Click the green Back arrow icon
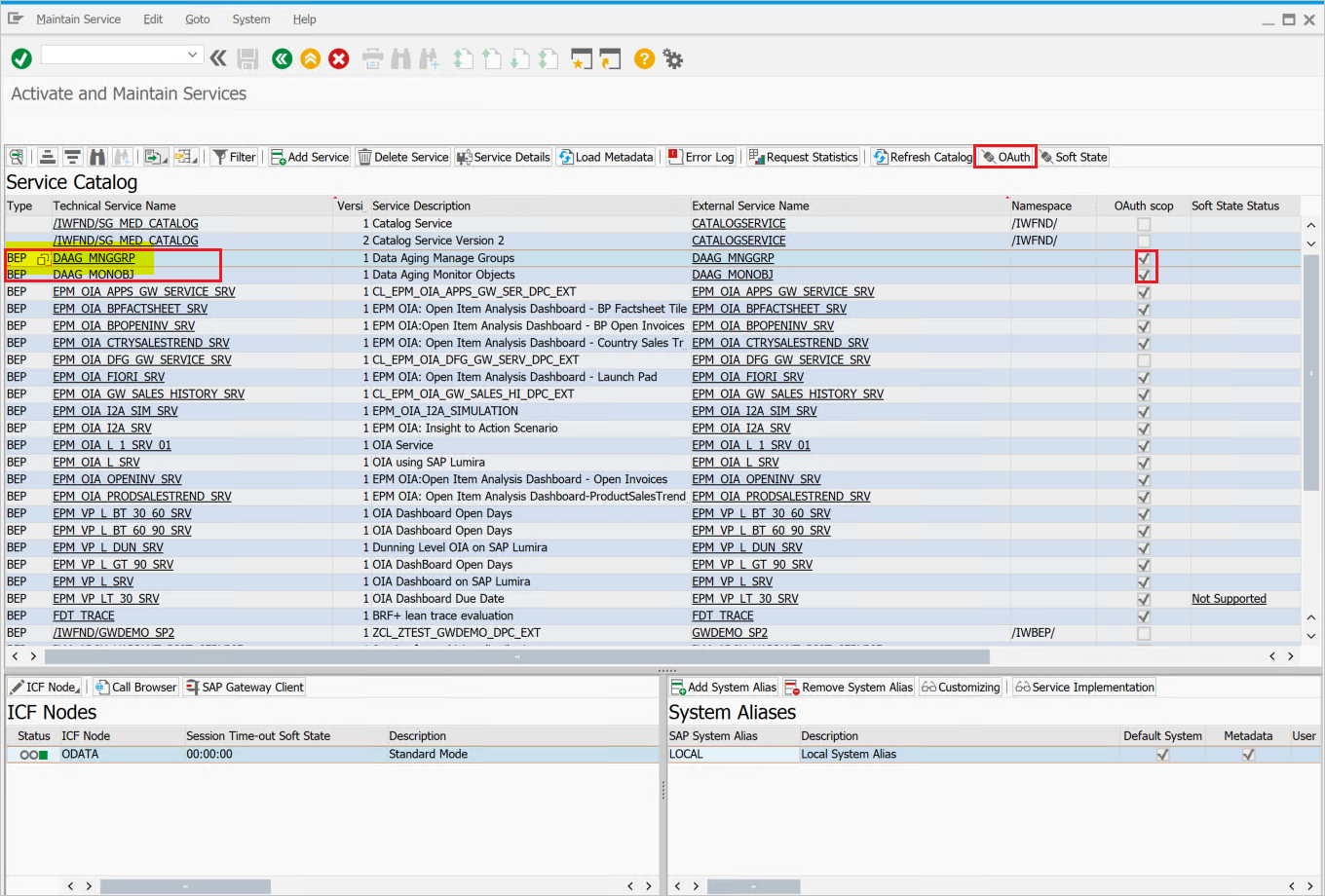The height and width of the screenshot is (896, 1325). 282,58
